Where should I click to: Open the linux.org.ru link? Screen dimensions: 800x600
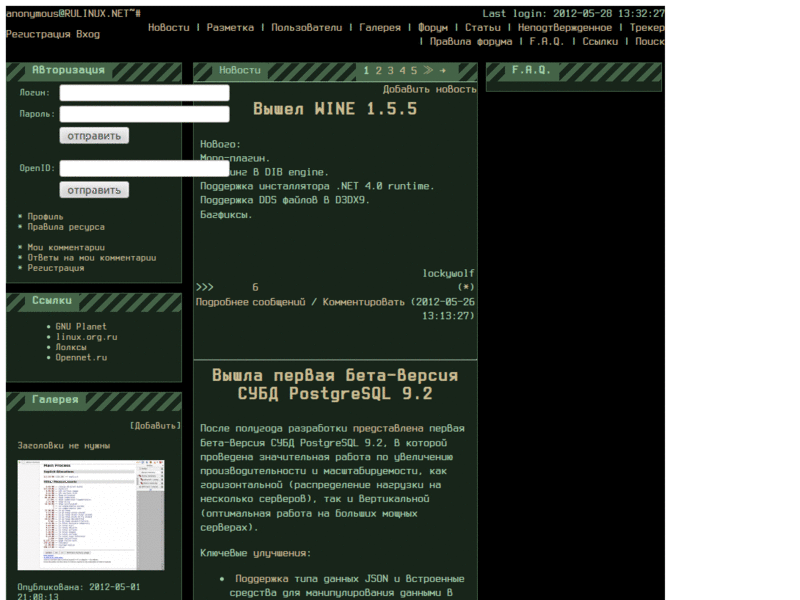(86, 337)
